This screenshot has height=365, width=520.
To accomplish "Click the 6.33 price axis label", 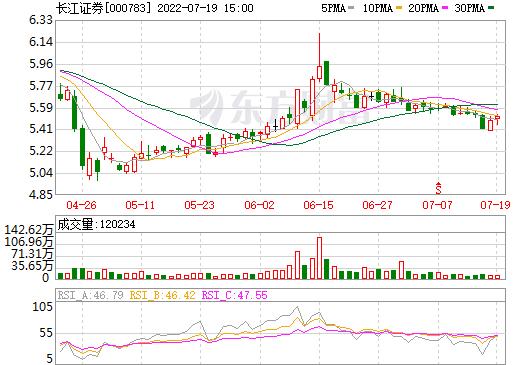I will (x=41, y=20).
